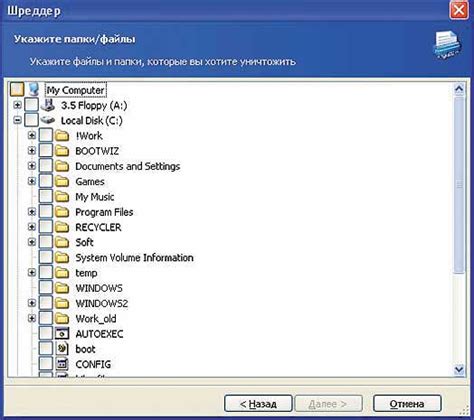This screenshot has width=474, height=420.
Task: Expand the Games folder node
Action: (32, 181)
